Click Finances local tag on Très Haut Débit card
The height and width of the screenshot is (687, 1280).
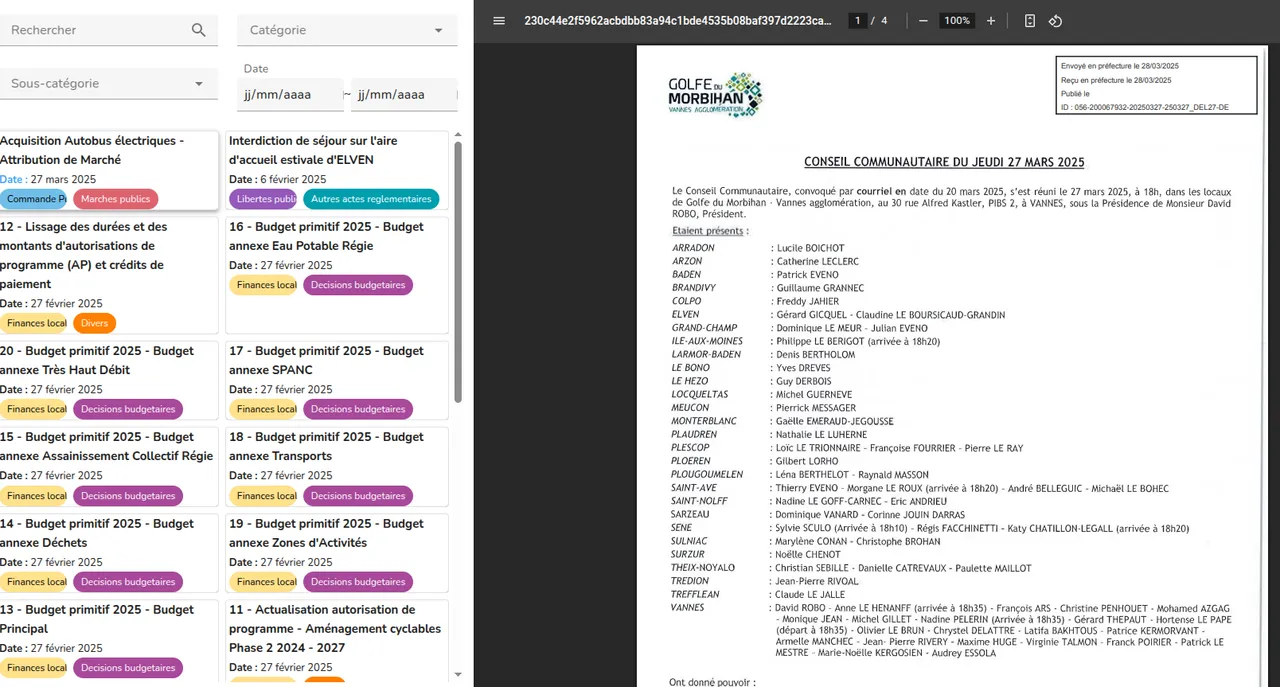coord(33,409)
